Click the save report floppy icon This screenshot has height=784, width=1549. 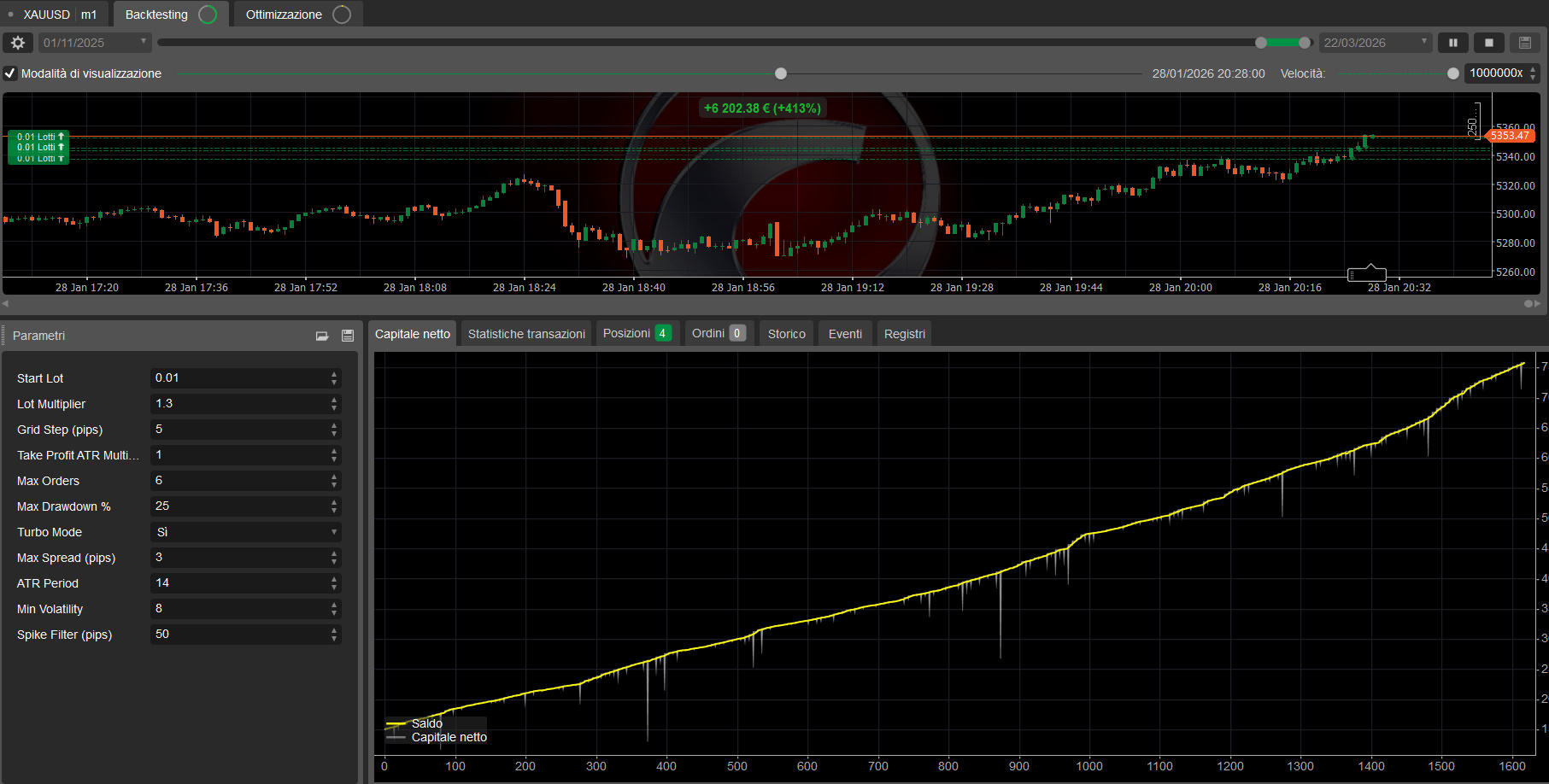(1525, 43)
